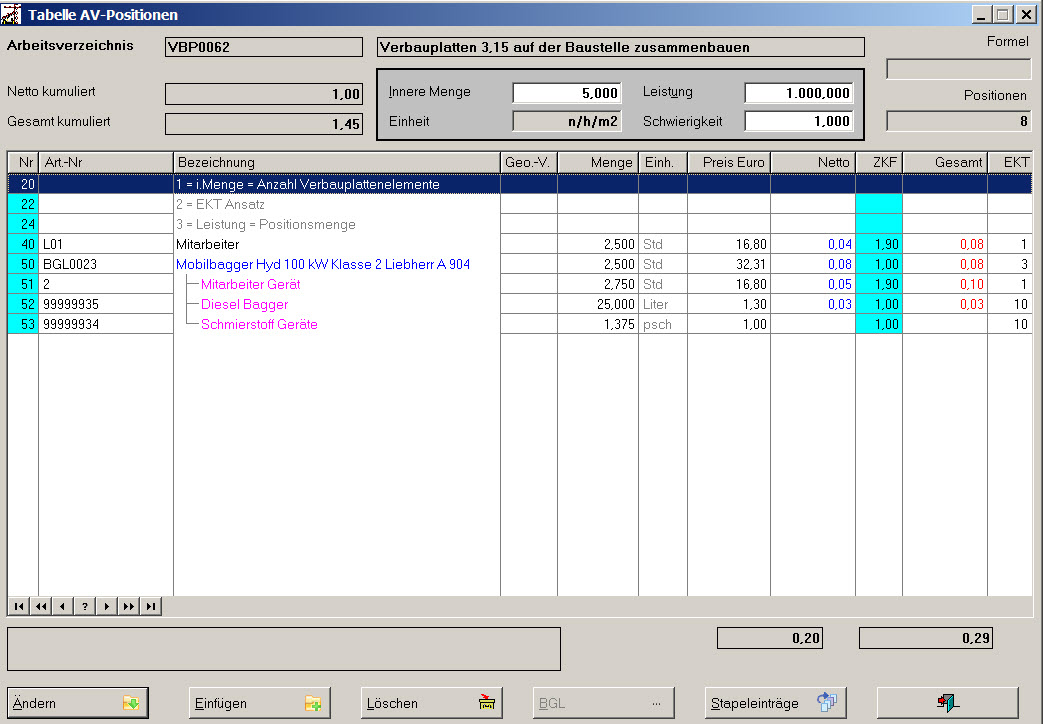Go to next record arrow
This screenshot has width=1043, height=724.
coord(107,606)
